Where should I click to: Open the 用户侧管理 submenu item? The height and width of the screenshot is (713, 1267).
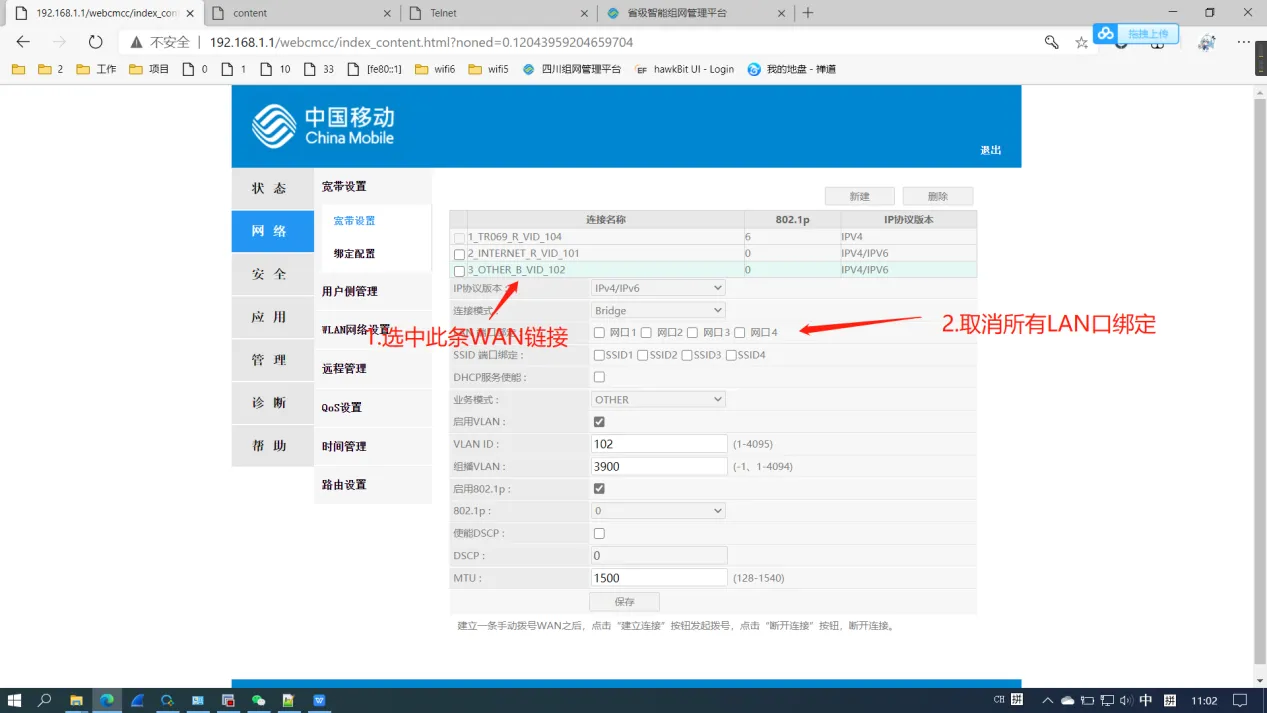click(350, 292)
